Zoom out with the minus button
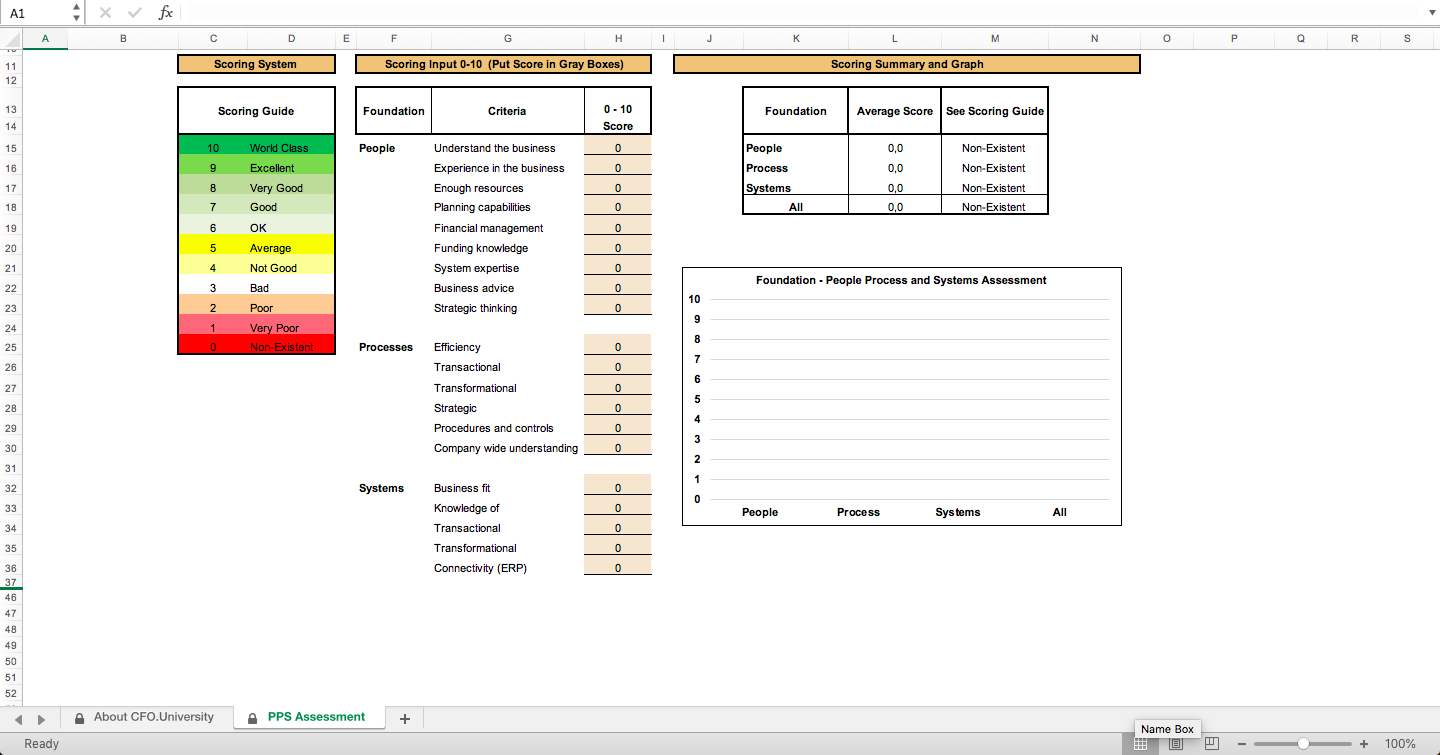The image size is (1440, 755). (1242, 744)
